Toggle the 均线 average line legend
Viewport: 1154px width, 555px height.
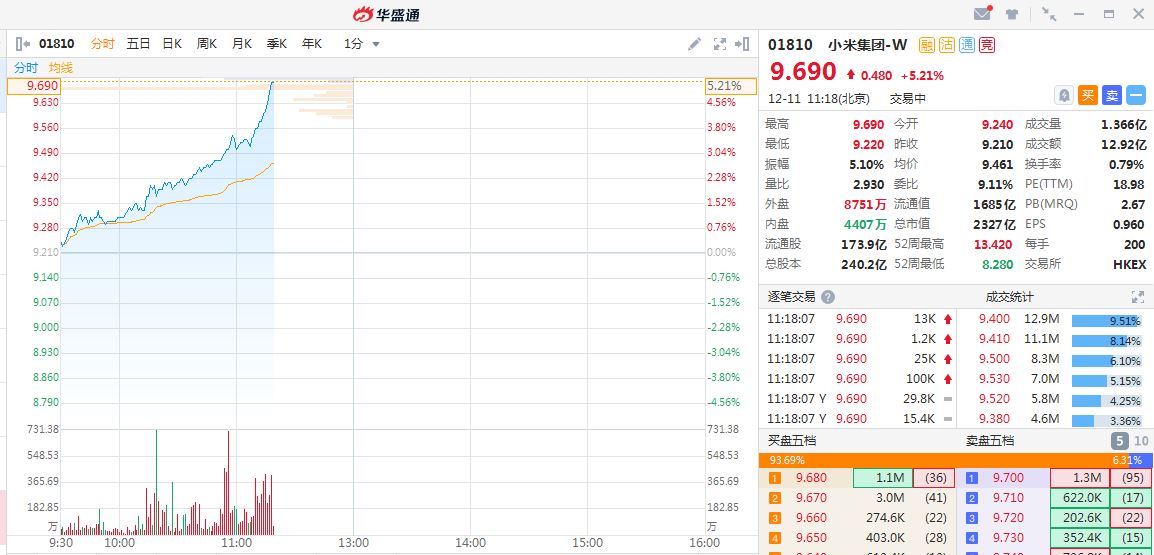coord(61,68)
